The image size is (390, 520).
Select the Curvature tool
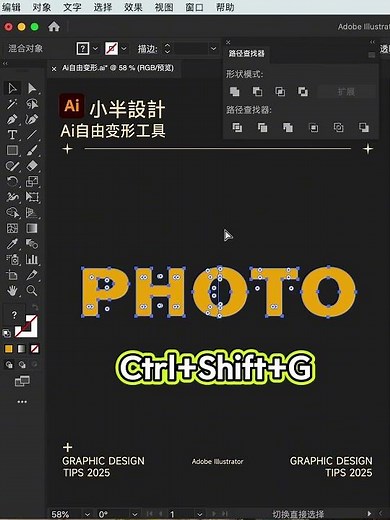pos(32,119)
